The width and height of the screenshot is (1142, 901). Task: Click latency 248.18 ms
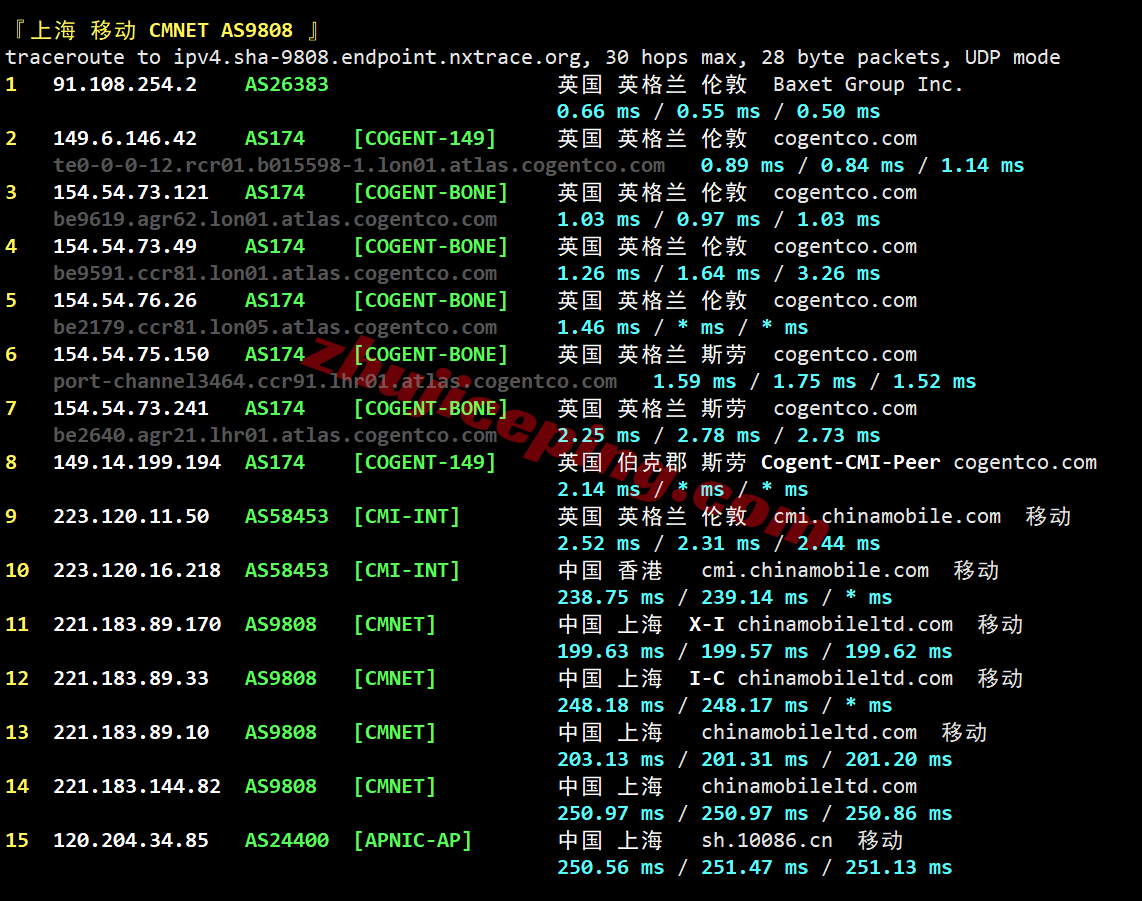610,704
